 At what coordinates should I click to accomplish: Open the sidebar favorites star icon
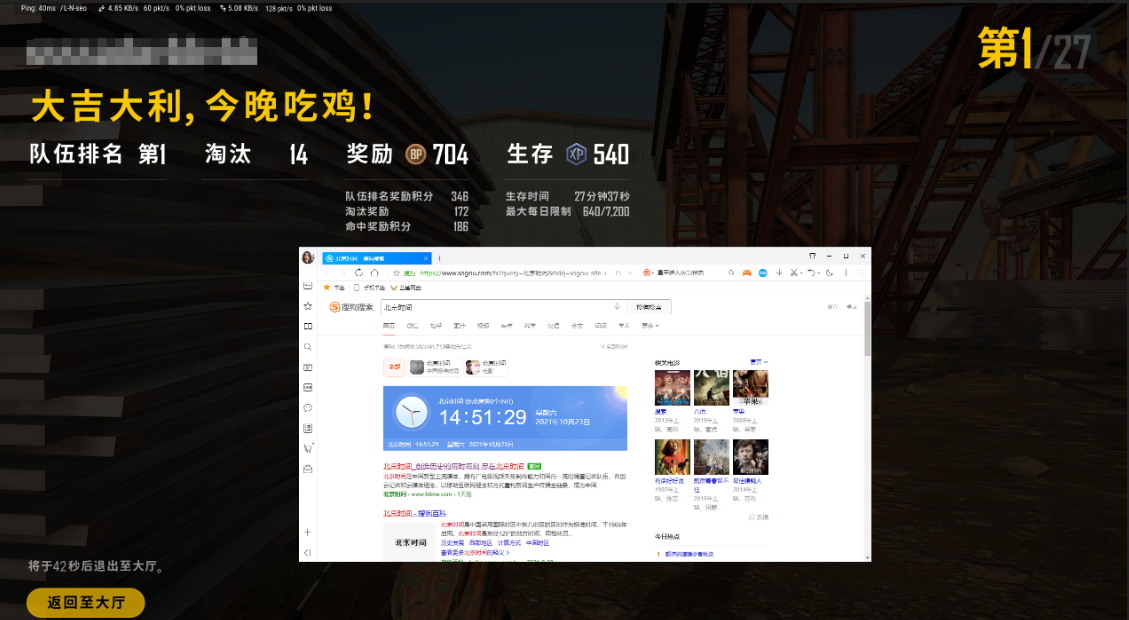307,306
